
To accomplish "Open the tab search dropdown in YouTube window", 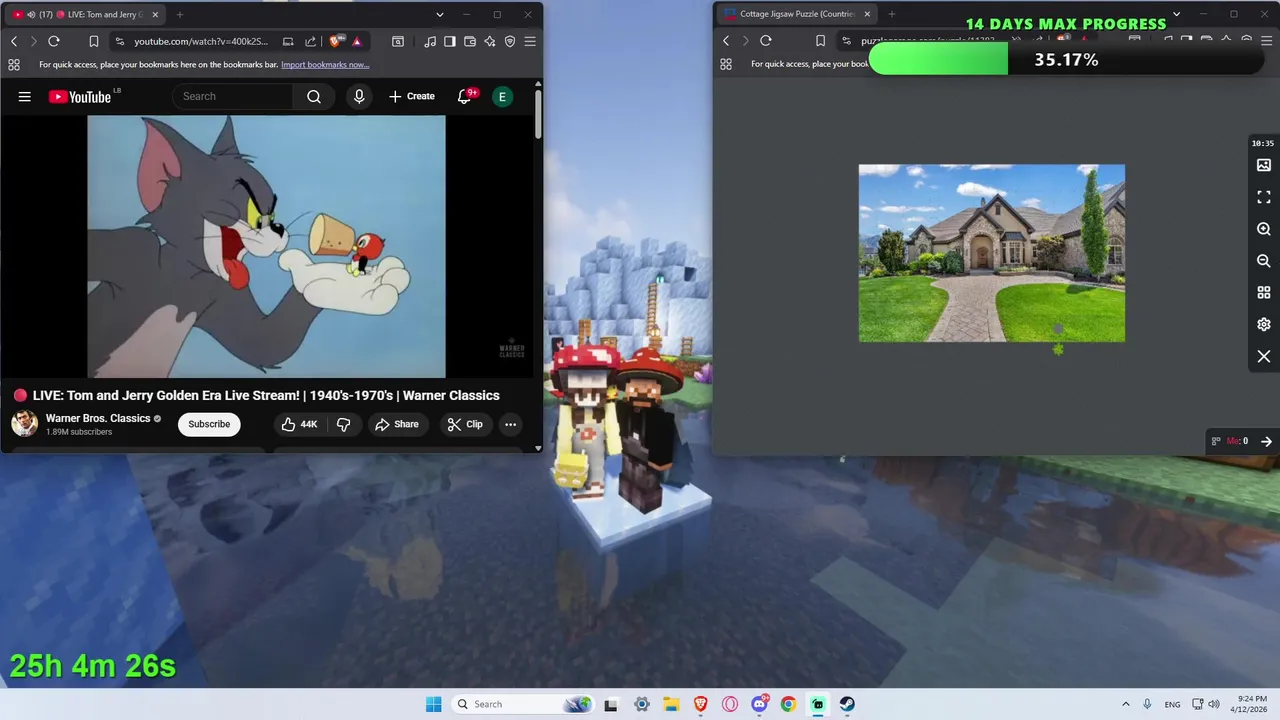I will [440, 15].
